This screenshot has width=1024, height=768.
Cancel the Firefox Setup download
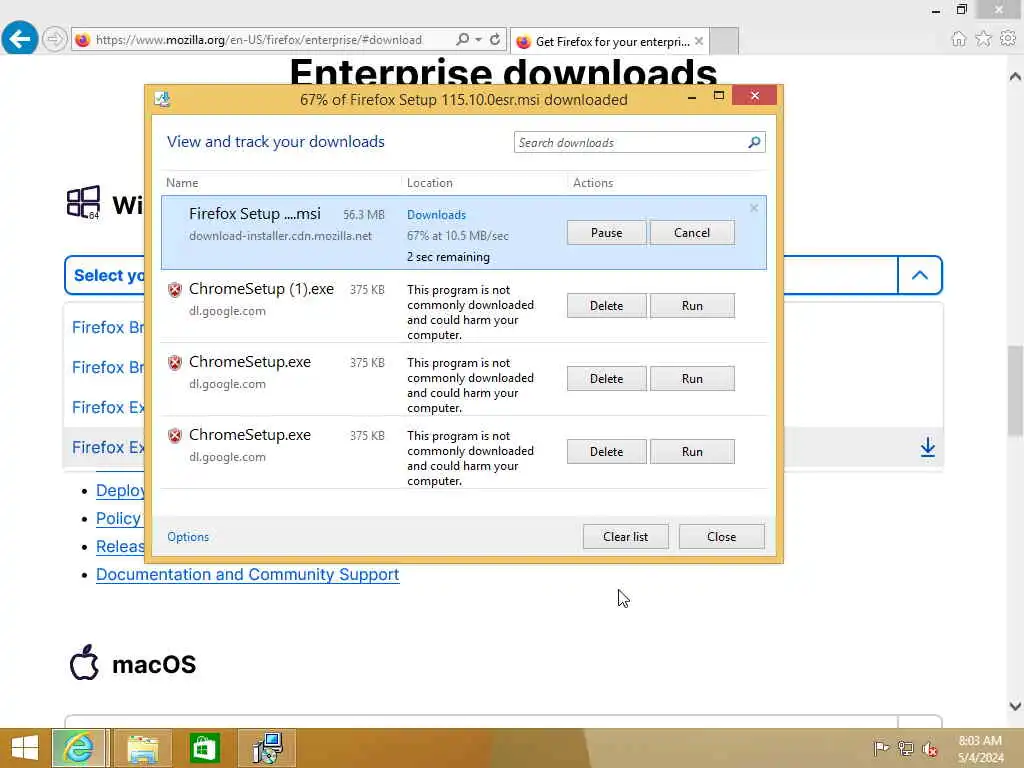coord(692,232)
